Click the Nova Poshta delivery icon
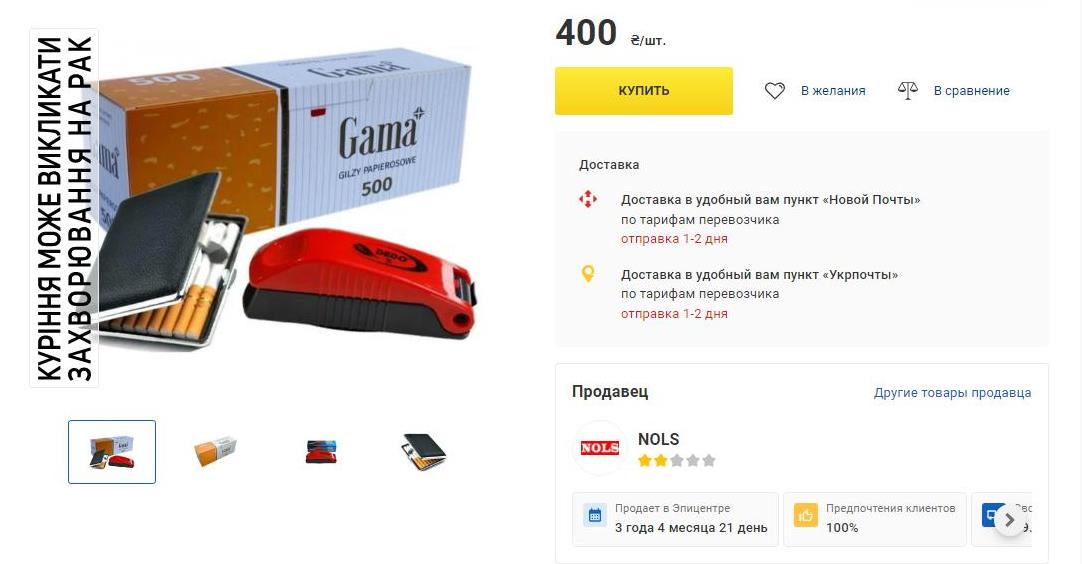 point(587,200)
